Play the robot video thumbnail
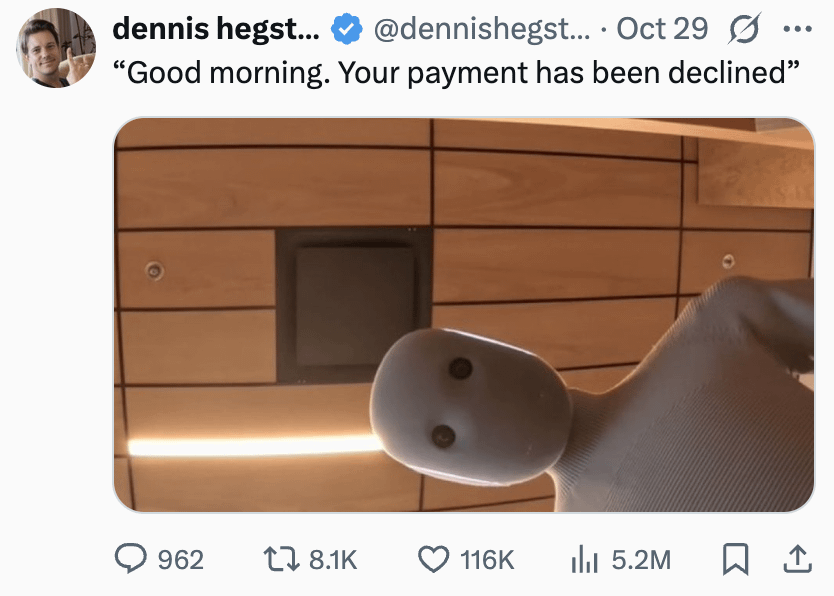The width and height of the screenshot is (834, 596). pyautogui.click(x=464, y=315)
